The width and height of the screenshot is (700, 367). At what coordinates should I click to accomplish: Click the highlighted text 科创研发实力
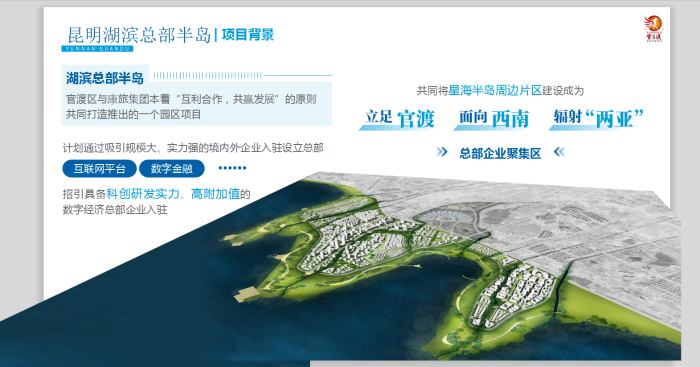point(143,194)
